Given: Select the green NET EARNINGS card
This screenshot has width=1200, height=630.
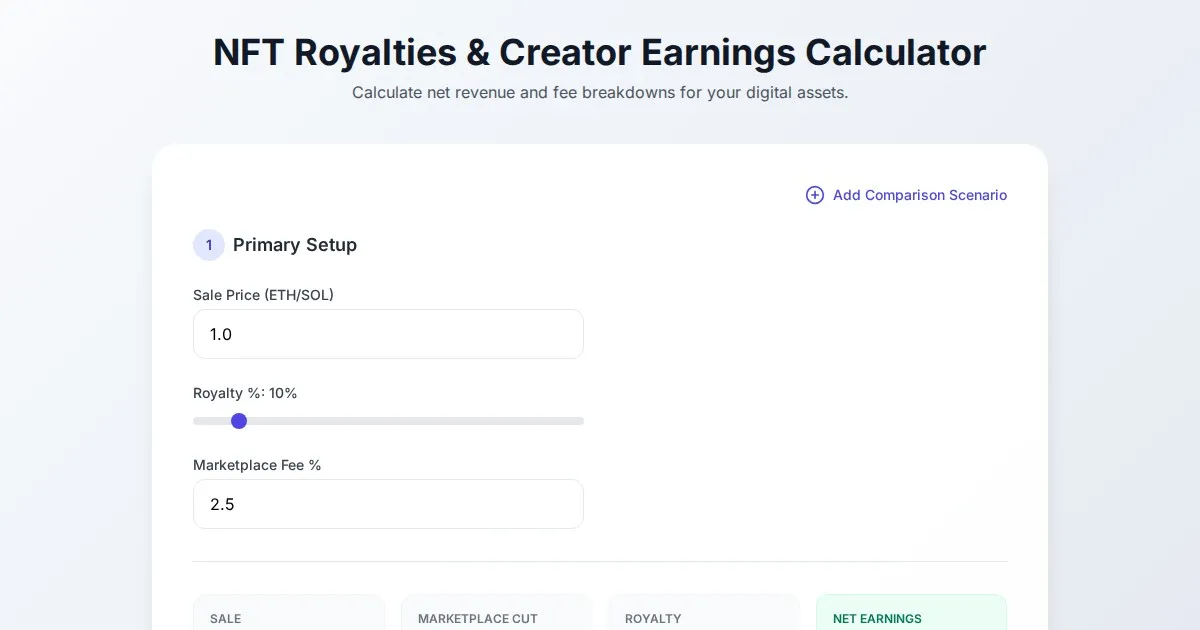Looking at the screenshot, I should tap(911, 614).
